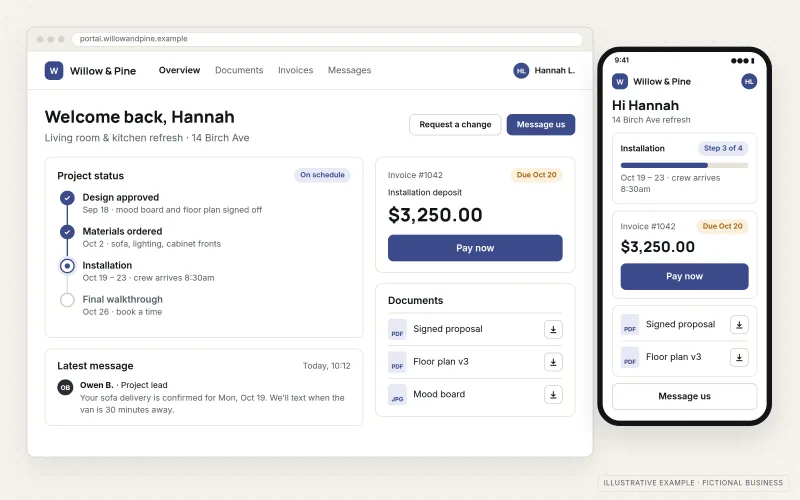
Task: Open the HL avatar in desktop header
Action: click(x=521, y=71)
